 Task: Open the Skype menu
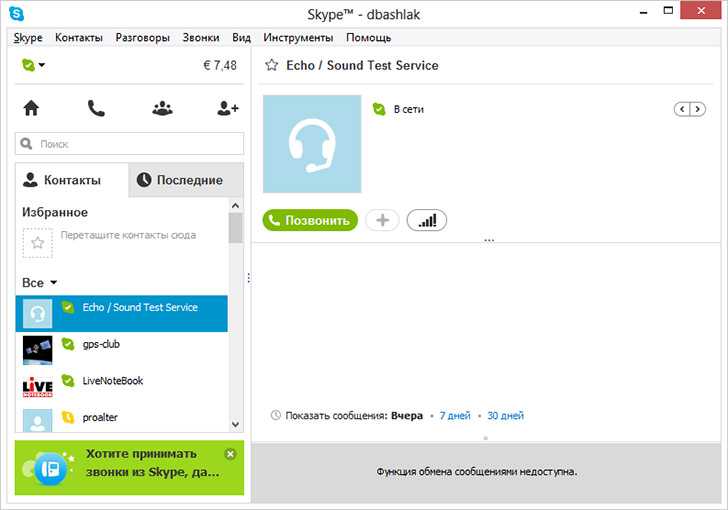28,38
